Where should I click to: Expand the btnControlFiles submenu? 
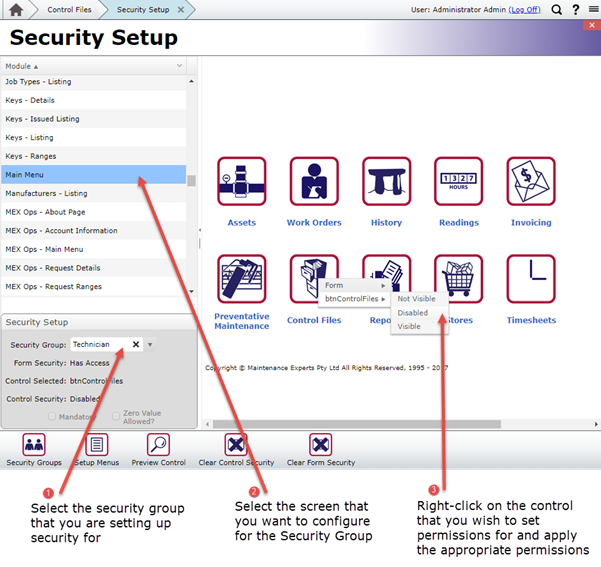355,299
